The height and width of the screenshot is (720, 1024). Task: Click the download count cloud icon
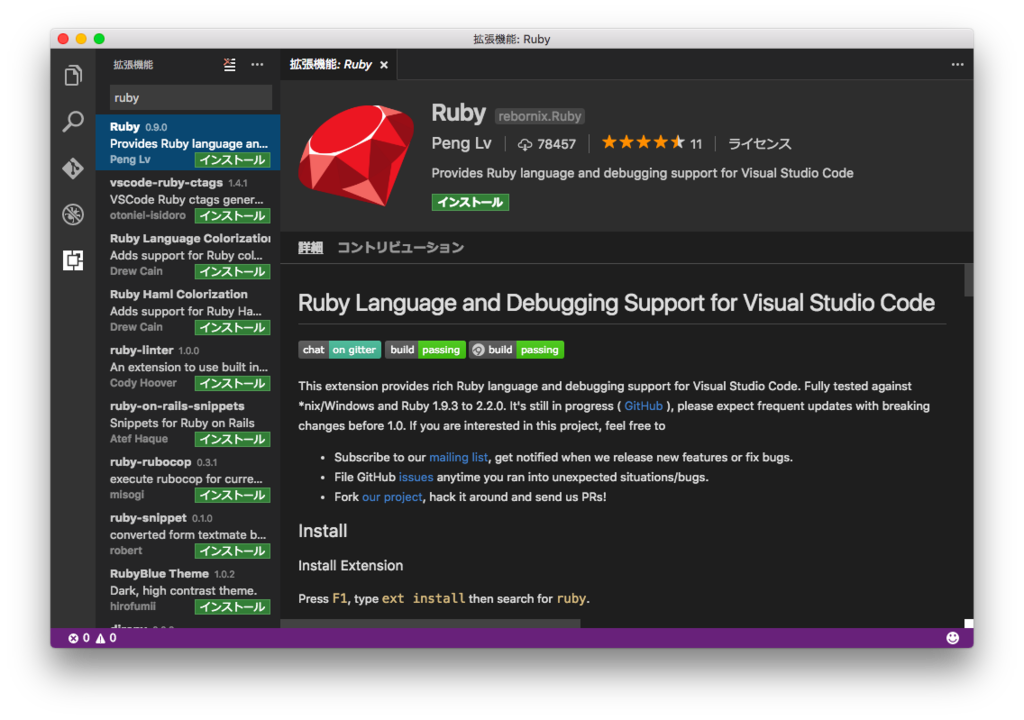click(x=525, y=144)
